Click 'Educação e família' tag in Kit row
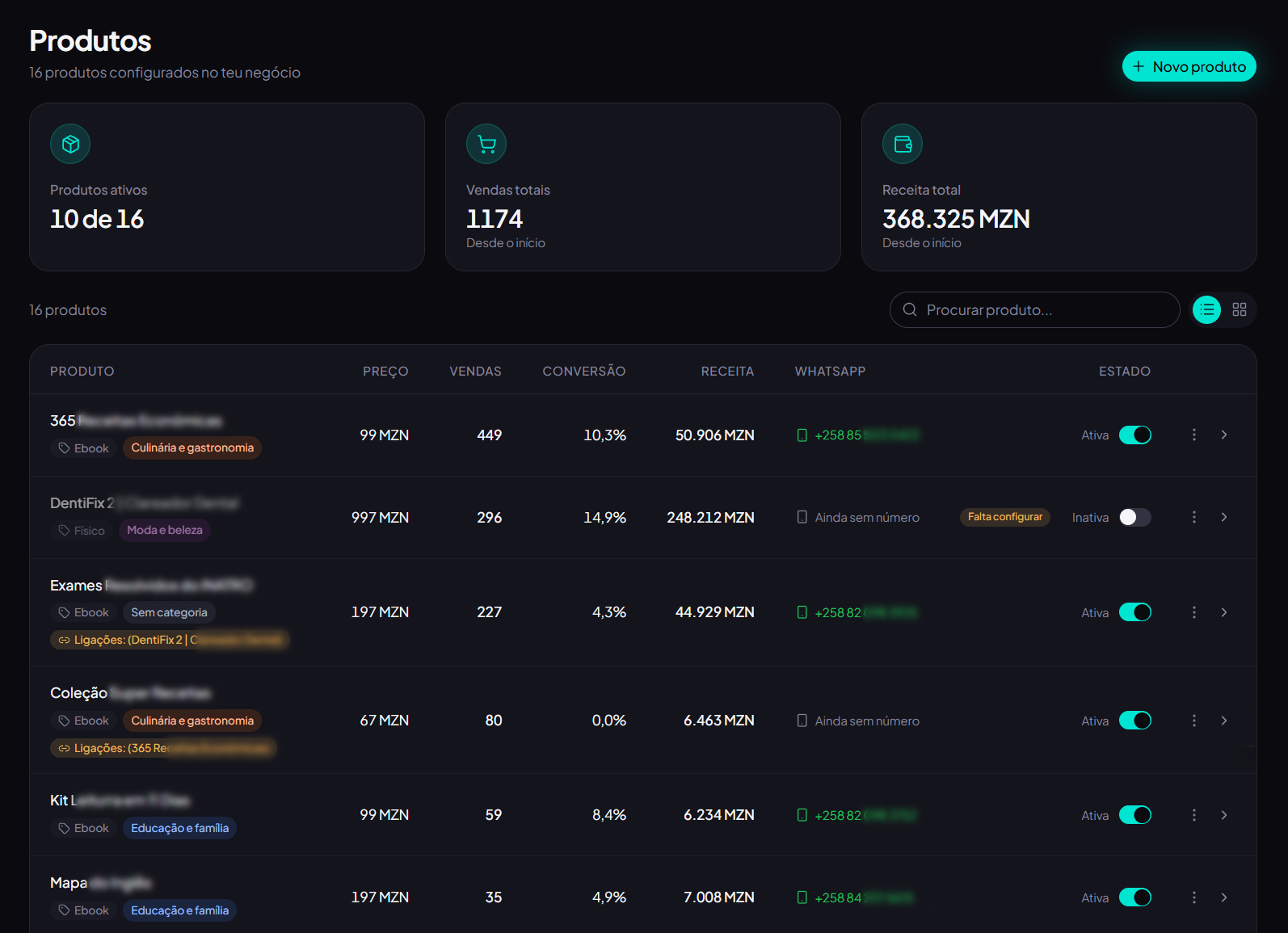The image size is (1288, 933). click(179, 828)
